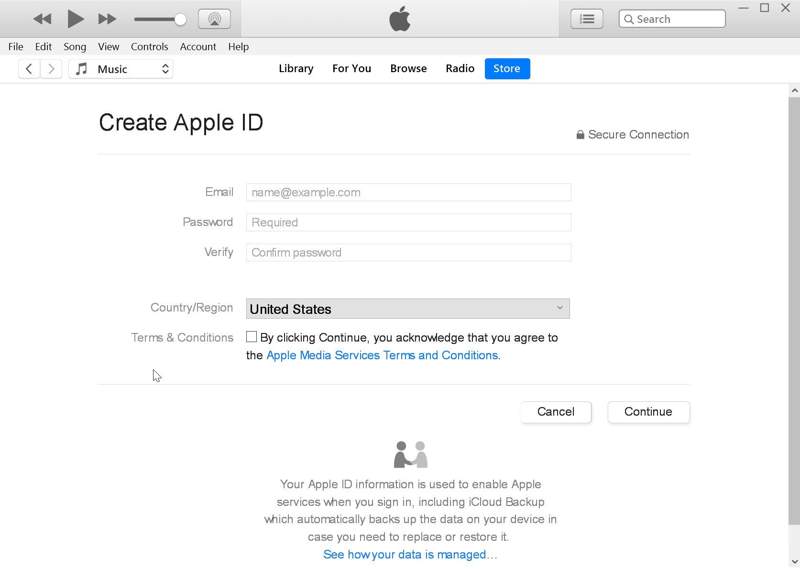800x569 pixels.
Task: Click the fast forward next track icon
Action: coord(107,19)
